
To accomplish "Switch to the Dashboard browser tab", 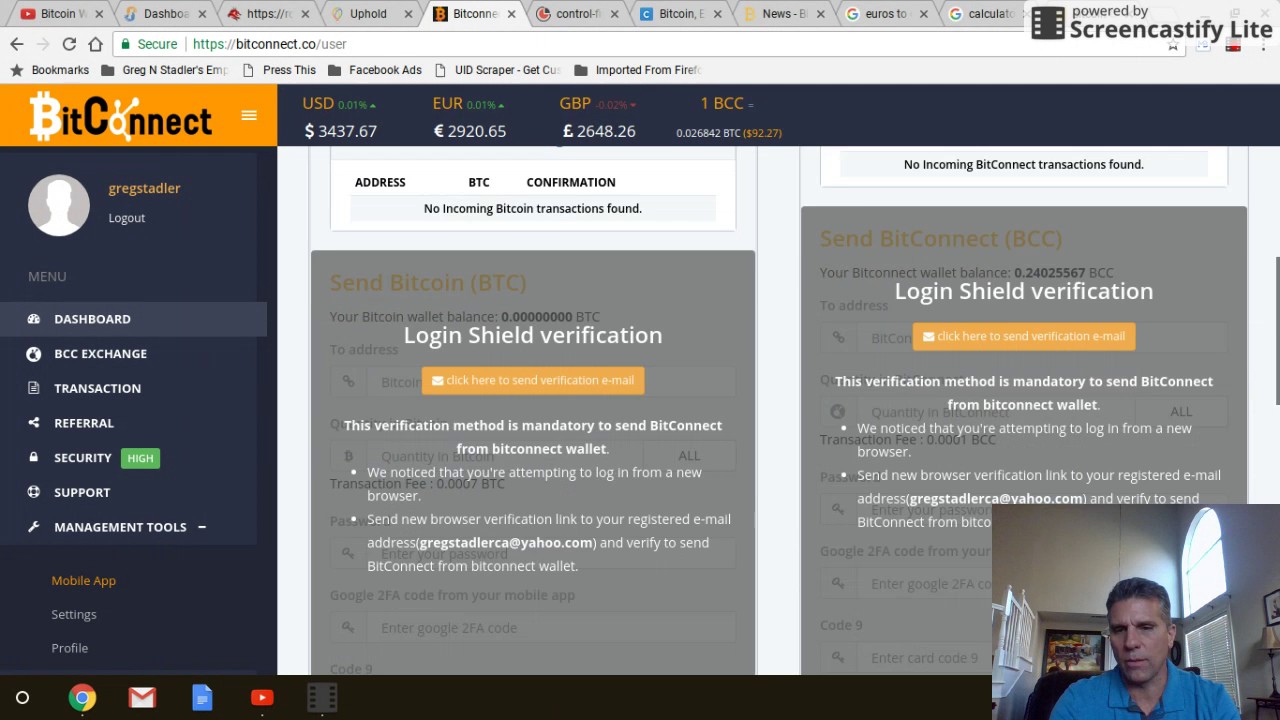I will click(165, 14).
